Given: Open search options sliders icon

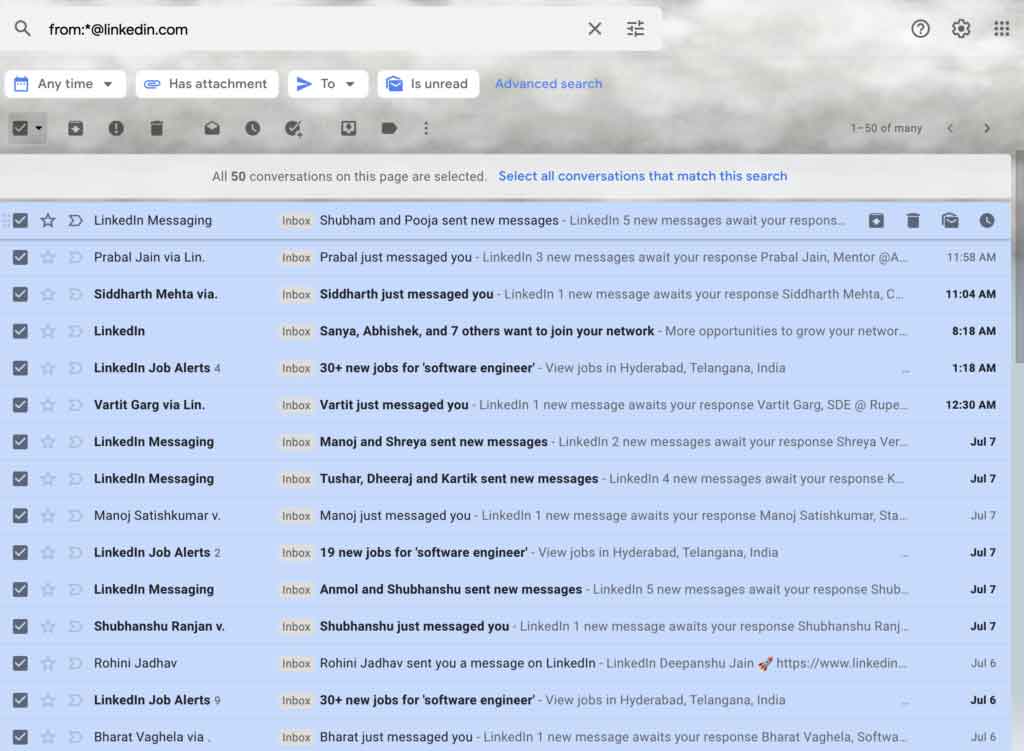Looking at the screenshot, I should coord(635,29).
